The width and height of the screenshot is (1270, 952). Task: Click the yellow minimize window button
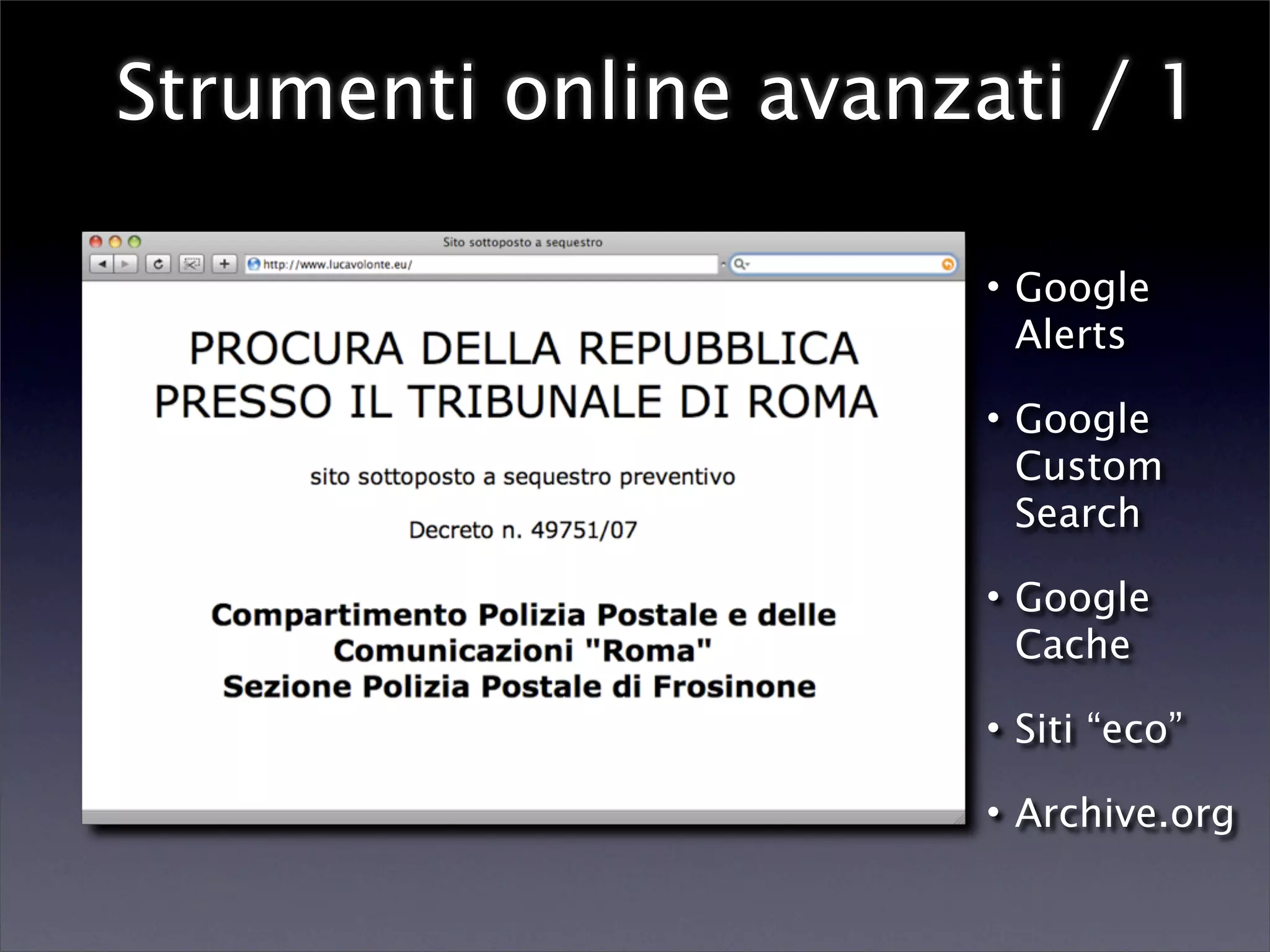point(115,242)
